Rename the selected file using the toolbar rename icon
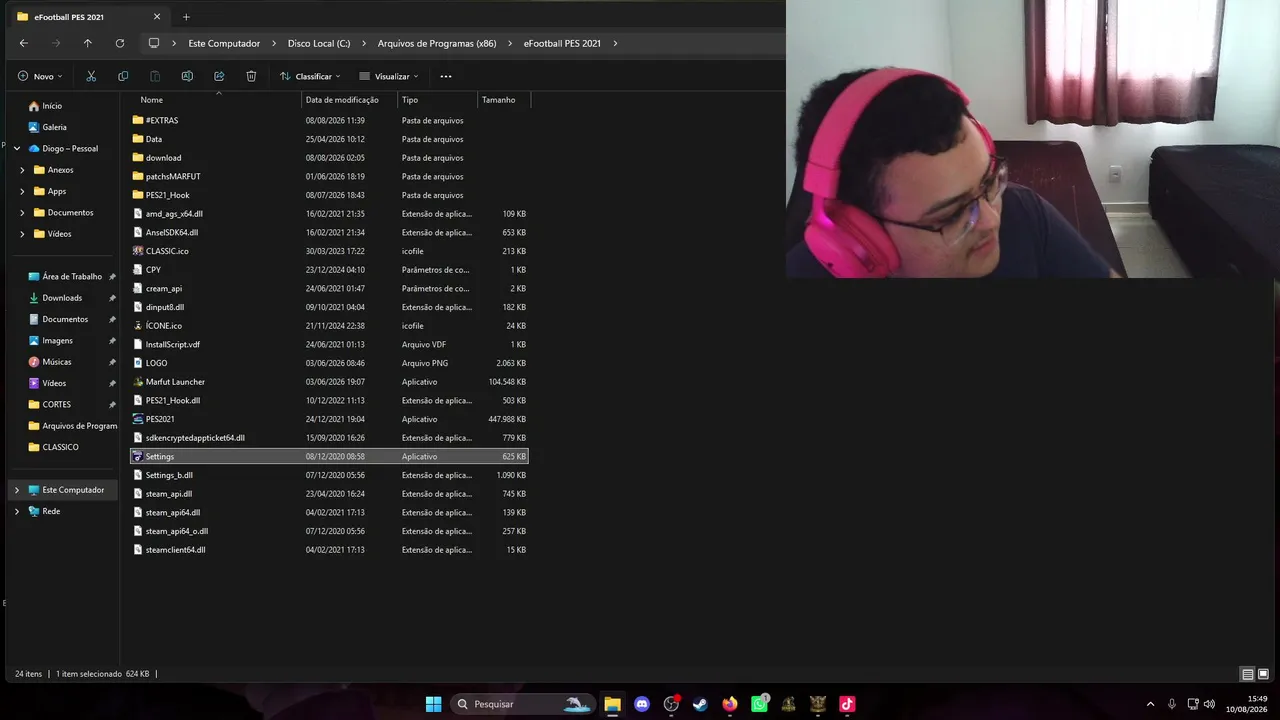This screenshot has height=720, width=1280. click(x=187, y=76)
